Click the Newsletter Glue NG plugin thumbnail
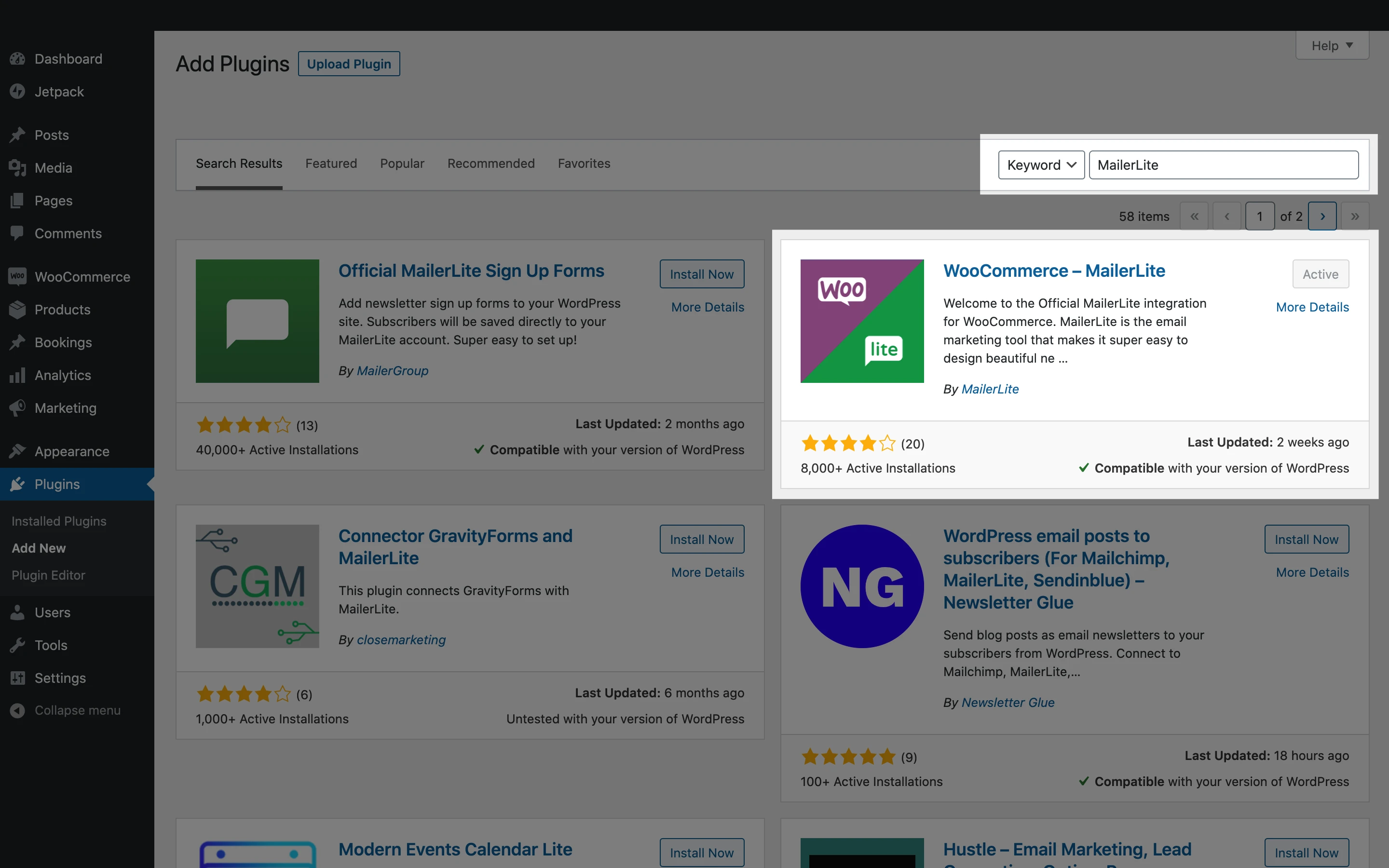Image resolution: width=1389 pixels, height=868 pixels. click(x=861, y=586)
